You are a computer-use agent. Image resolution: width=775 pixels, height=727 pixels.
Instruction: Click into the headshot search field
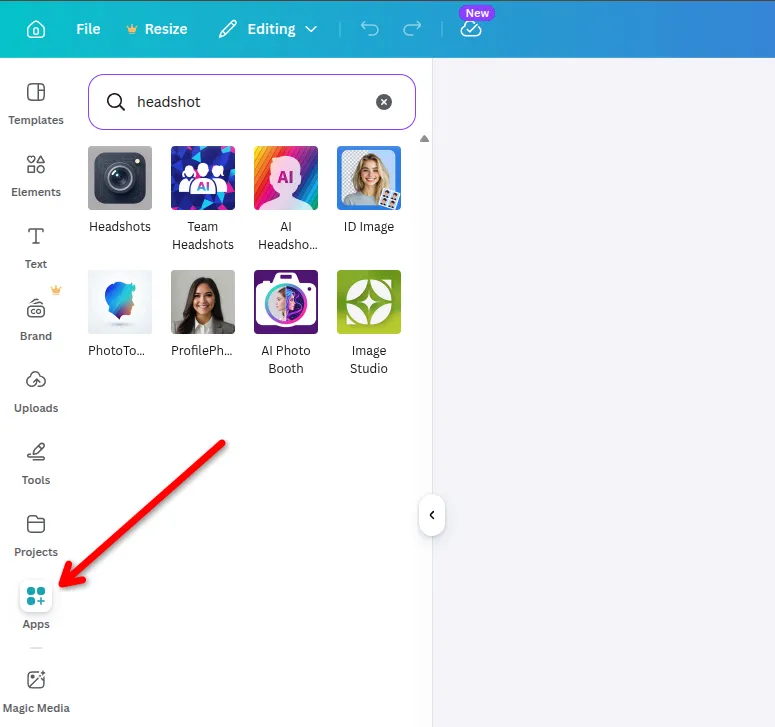[x=252, y=102]
